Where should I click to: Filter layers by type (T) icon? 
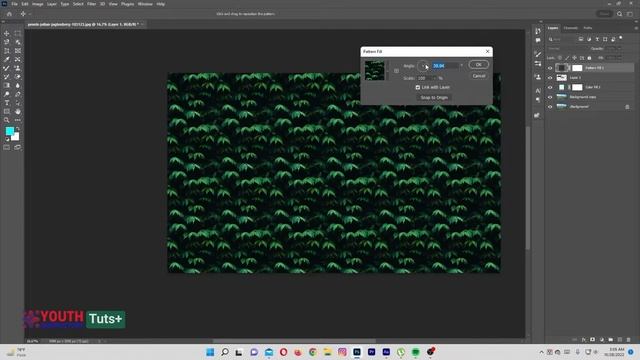click(x=597, y=39)
